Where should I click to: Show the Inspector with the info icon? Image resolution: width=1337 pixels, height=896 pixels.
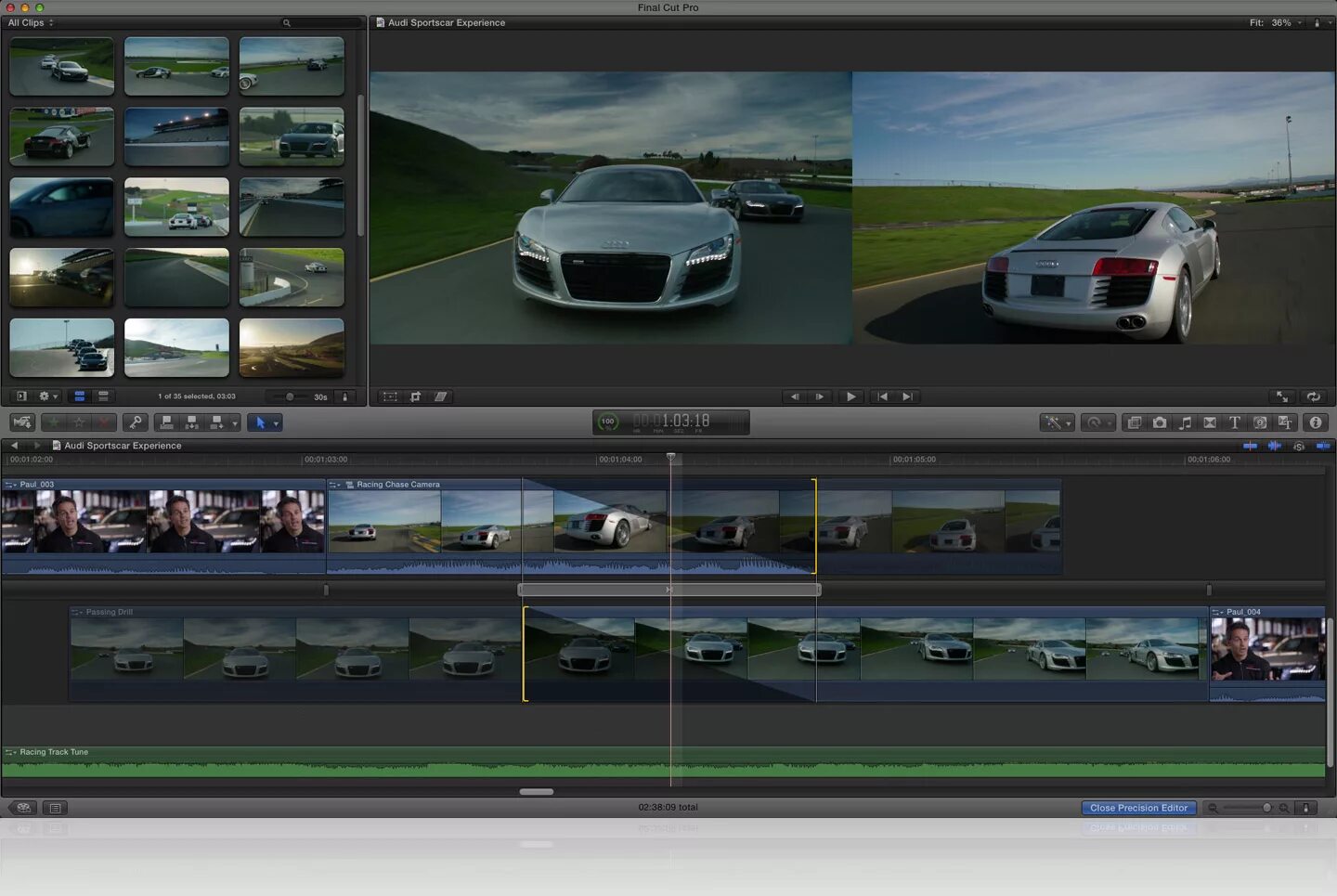pyautogui.click(x=1315, y=422)
